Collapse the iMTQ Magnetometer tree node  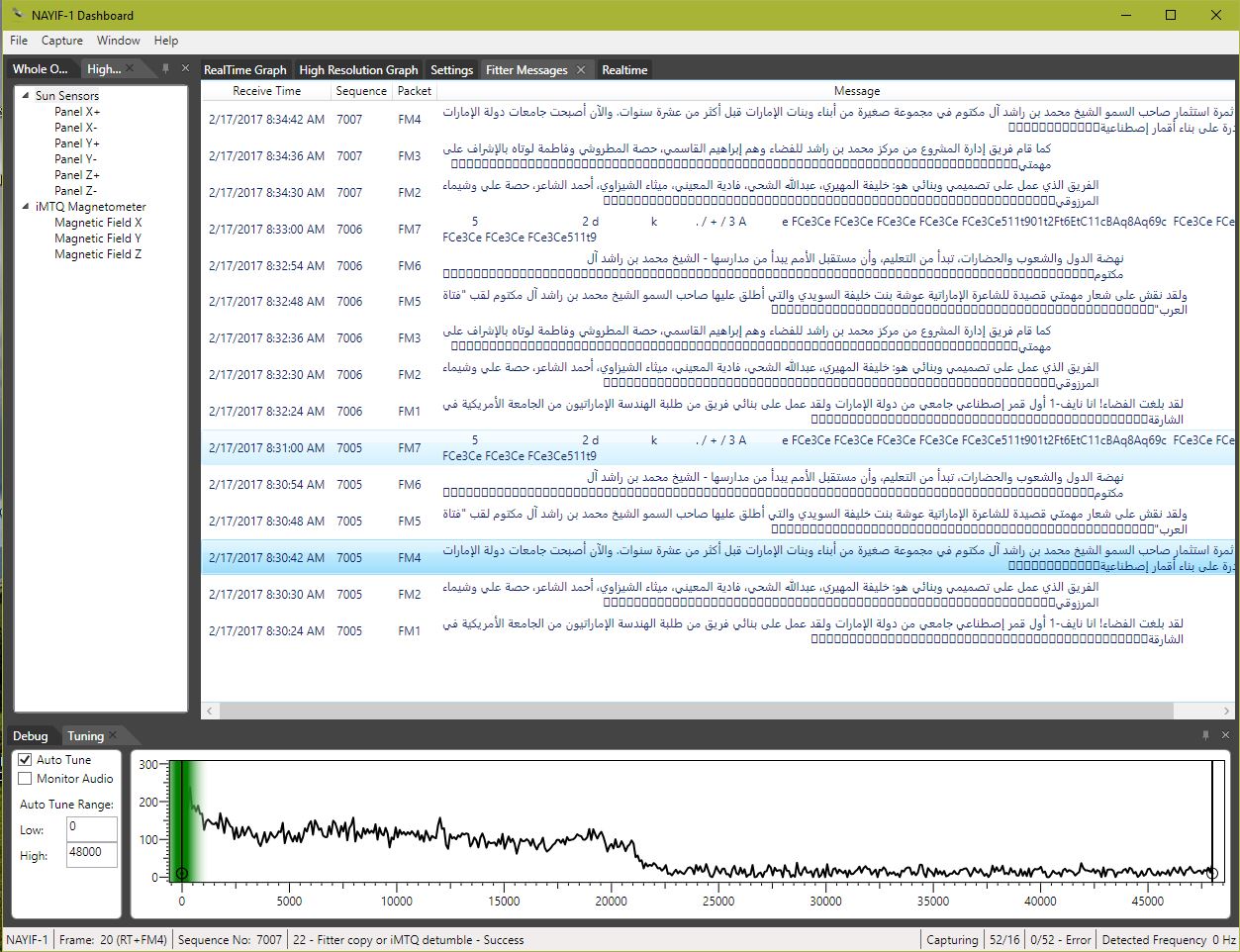[x=26, y=207]
